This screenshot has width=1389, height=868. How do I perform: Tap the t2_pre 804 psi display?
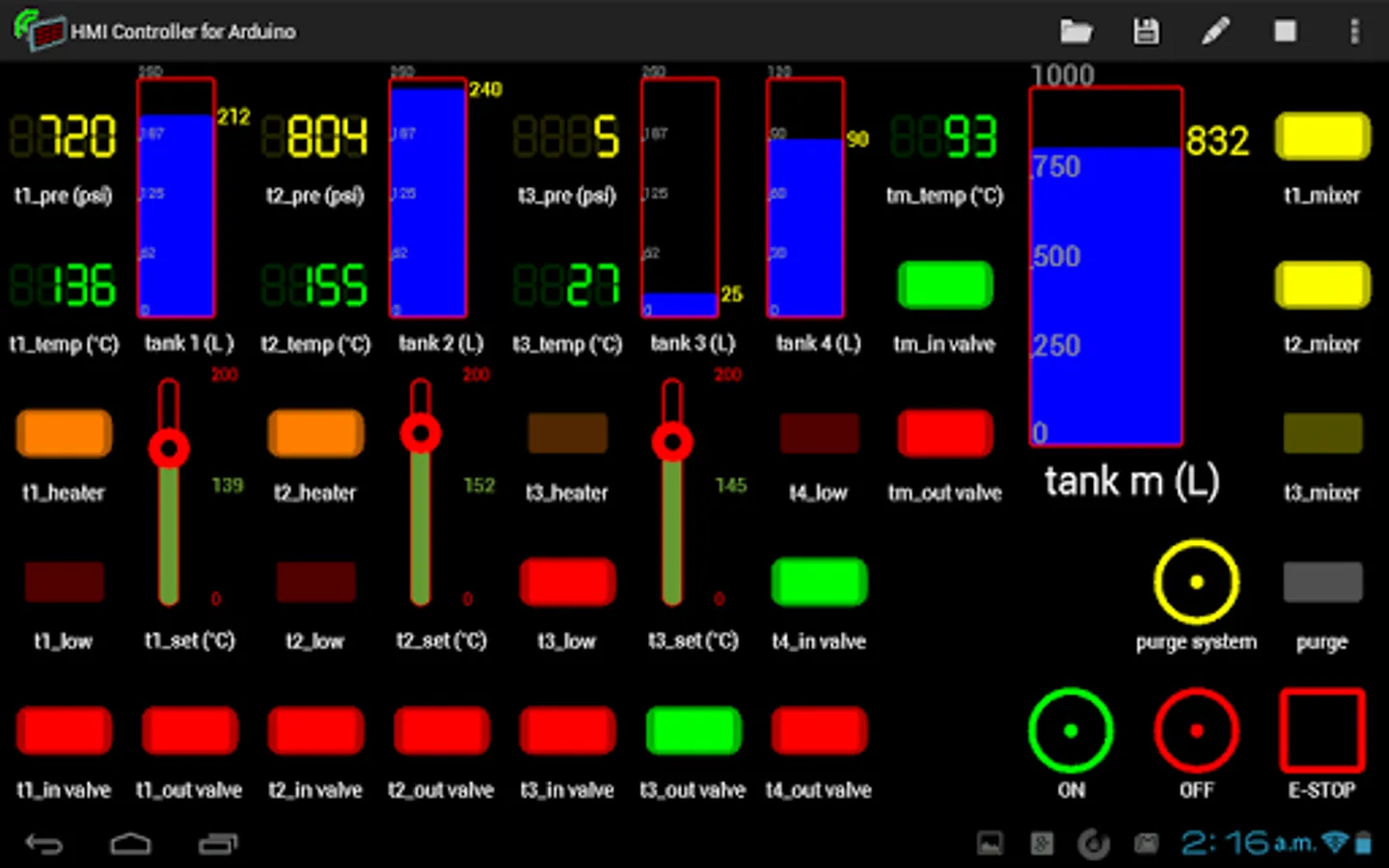tap(315, 136)
